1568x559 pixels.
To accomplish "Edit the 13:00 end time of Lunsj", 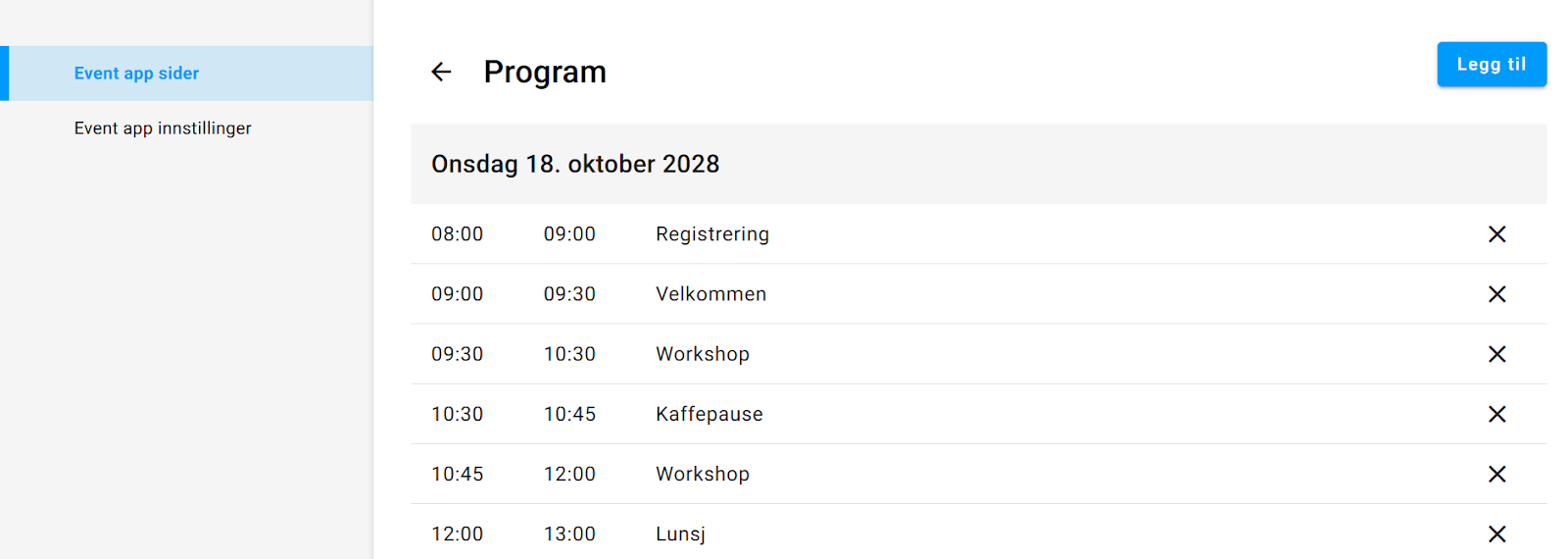I will 569,534.
